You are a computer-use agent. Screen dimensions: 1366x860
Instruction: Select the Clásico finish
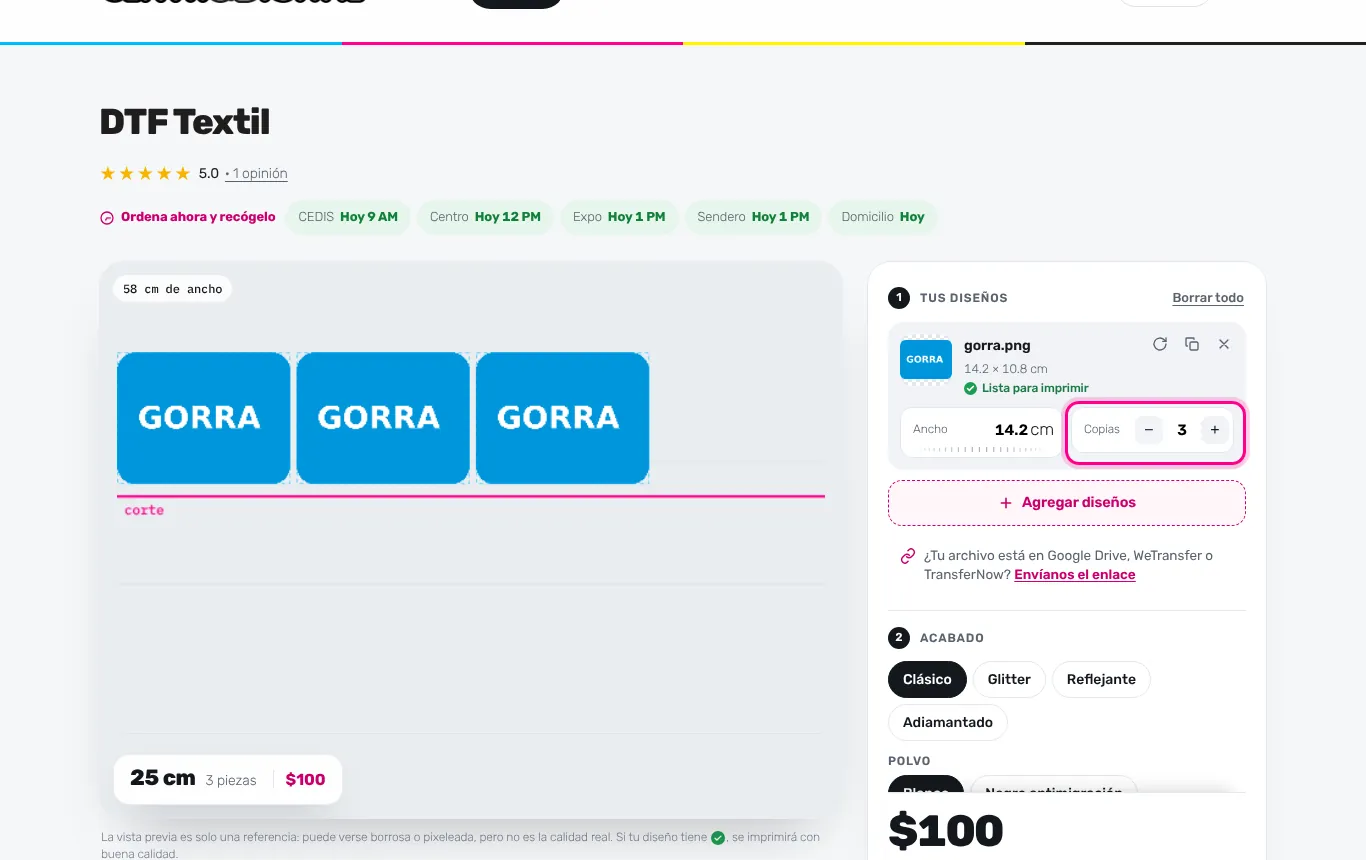click(927, 679)
